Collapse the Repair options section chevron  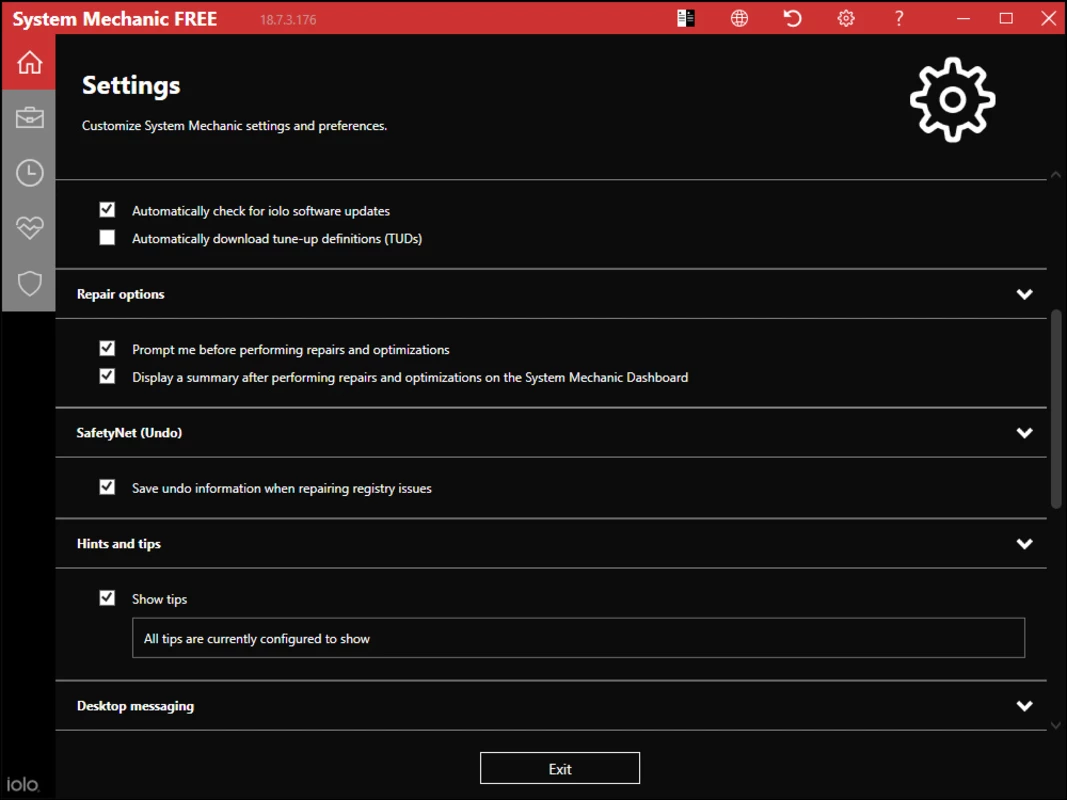(x=1024, y=294)
